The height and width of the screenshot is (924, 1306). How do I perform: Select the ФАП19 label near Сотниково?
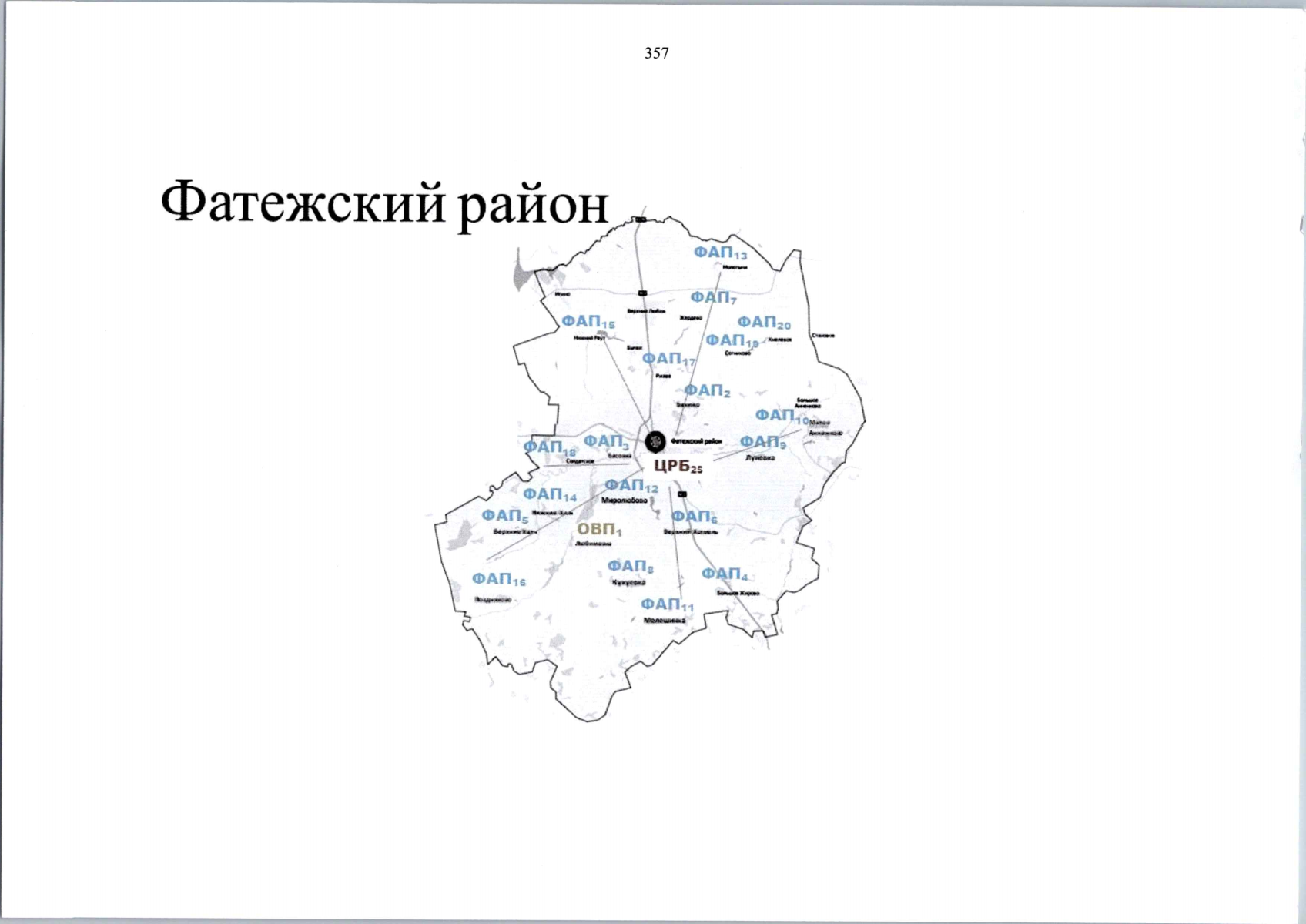732,340
